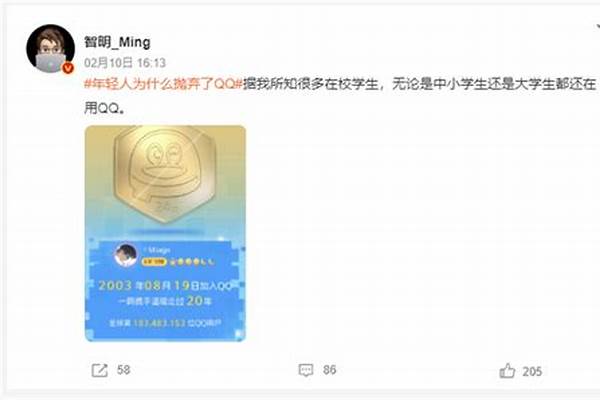
Task: Open 智明_Ming's profile avatar
Action: [50, 49]
